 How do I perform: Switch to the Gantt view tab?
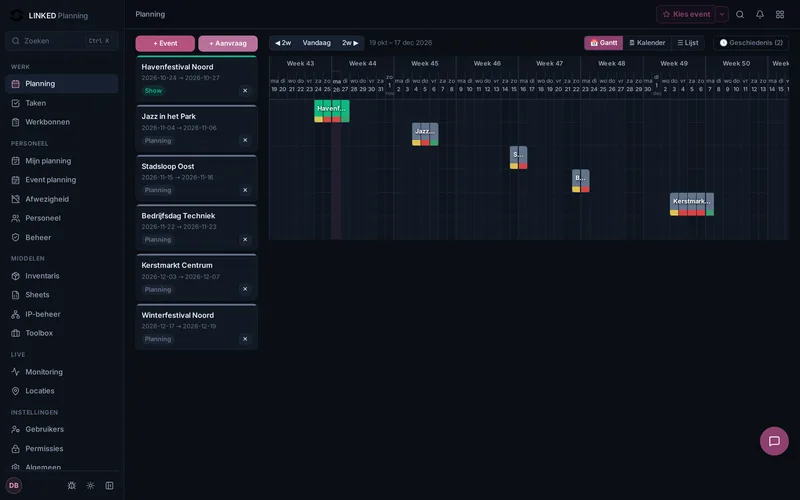coord(604,43)
